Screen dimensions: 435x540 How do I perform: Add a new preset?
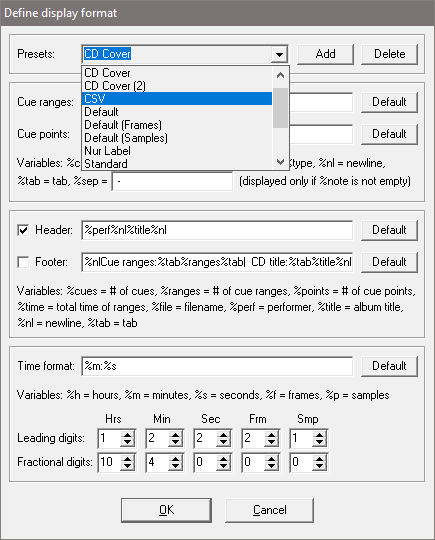click(325, 54)
